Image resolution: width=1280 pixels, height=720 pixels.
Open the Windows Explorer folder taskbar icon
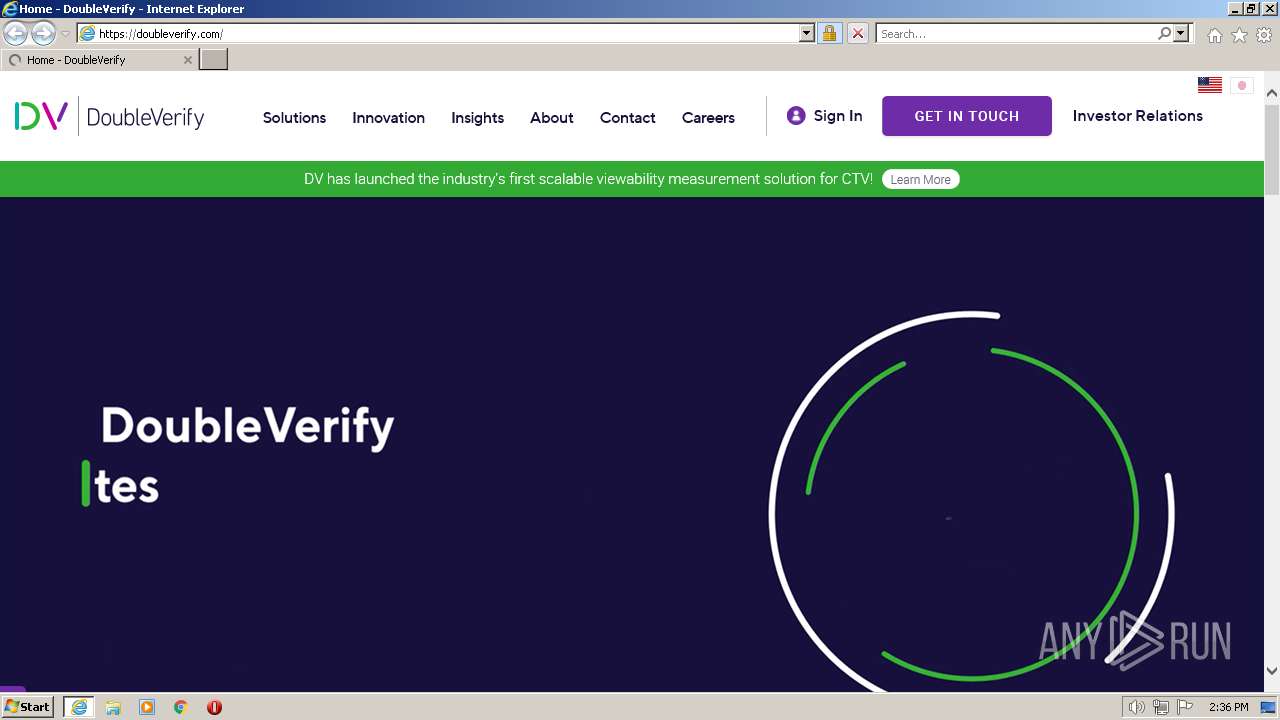[113, 707]
